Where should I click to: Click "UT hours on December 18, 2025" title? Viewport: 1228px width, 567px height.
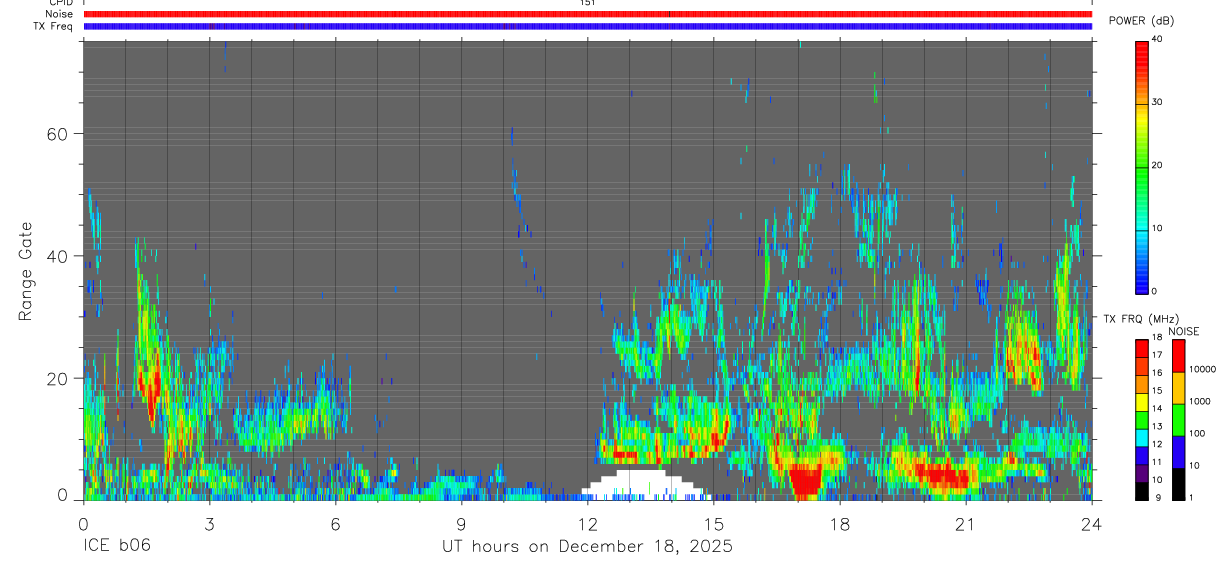[587, 547]
